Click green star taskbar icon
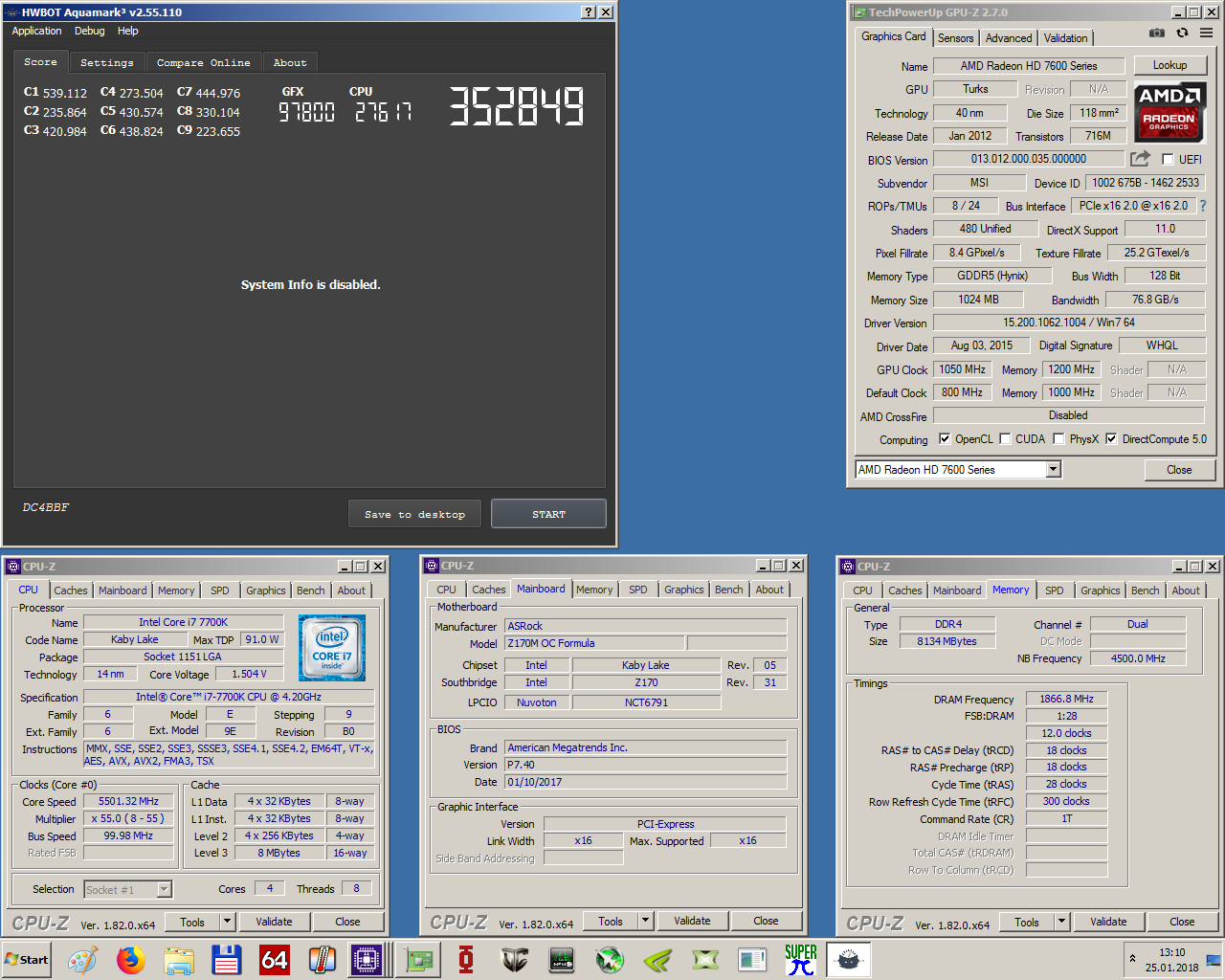The image size is (1225, 980). click(x=610, y=960)
